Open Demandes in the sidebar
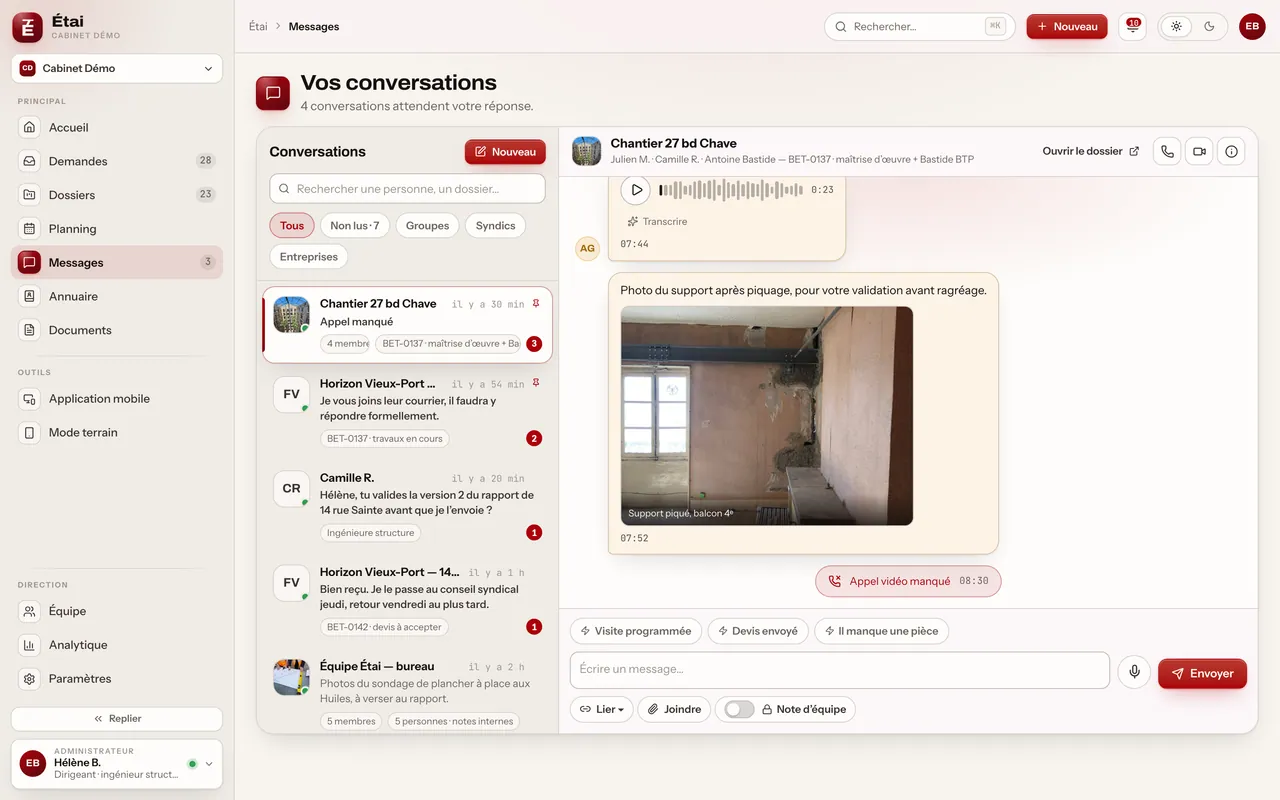The width and height of the screenshot is (1280, 800). point(117,161)
